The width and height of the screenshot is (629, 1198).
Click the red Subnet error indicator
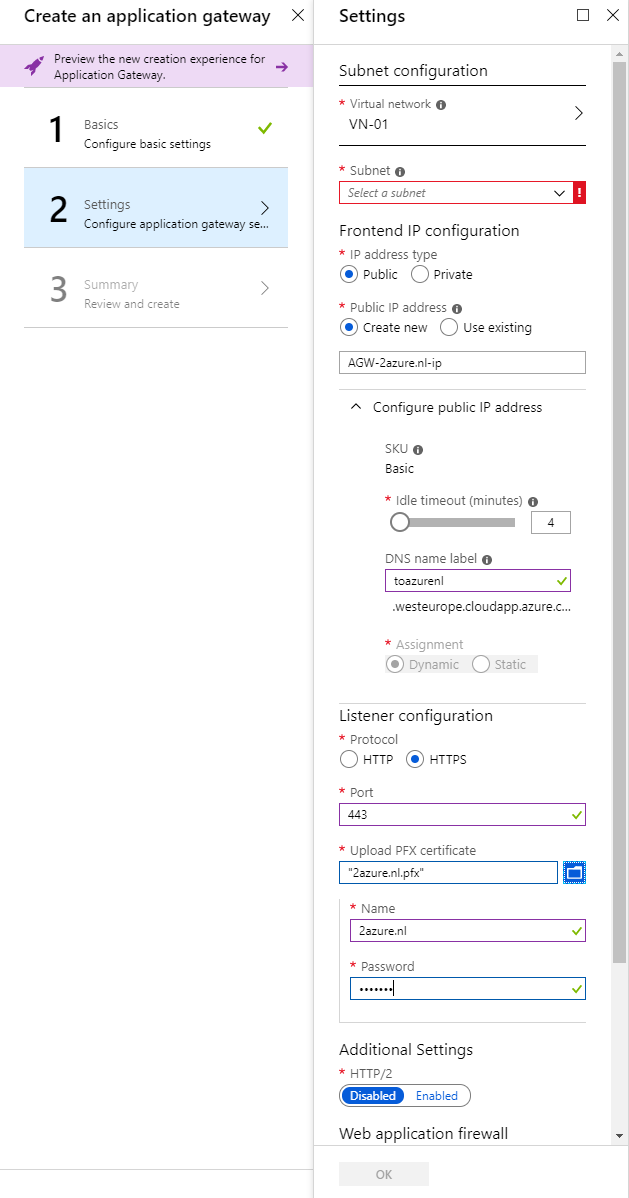(579, 193)
